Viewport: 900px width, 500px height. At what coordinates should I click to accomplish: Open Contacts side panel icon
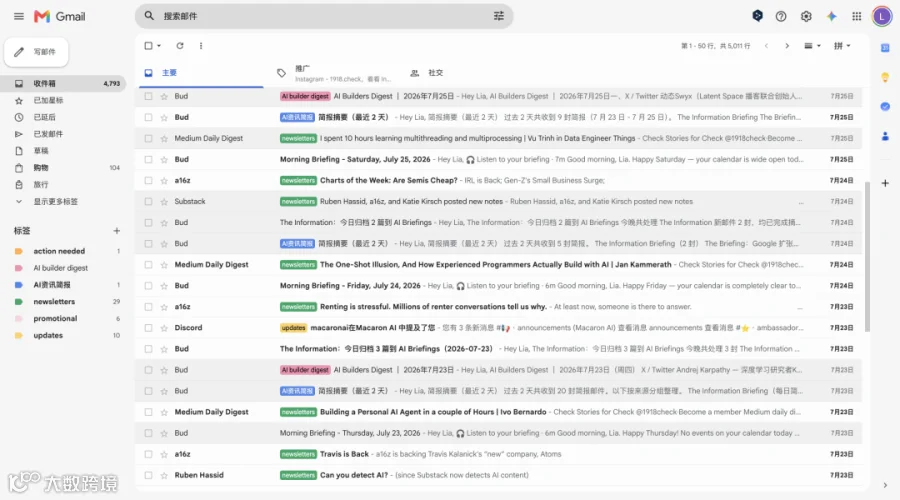tap(885, 136)
